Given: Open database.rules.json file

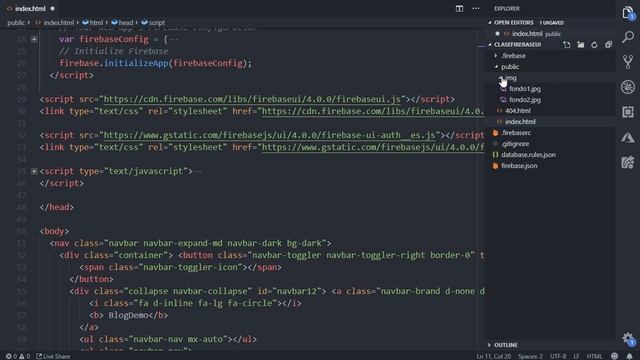Looking at the screenshot, I should [x=528, y=155].
